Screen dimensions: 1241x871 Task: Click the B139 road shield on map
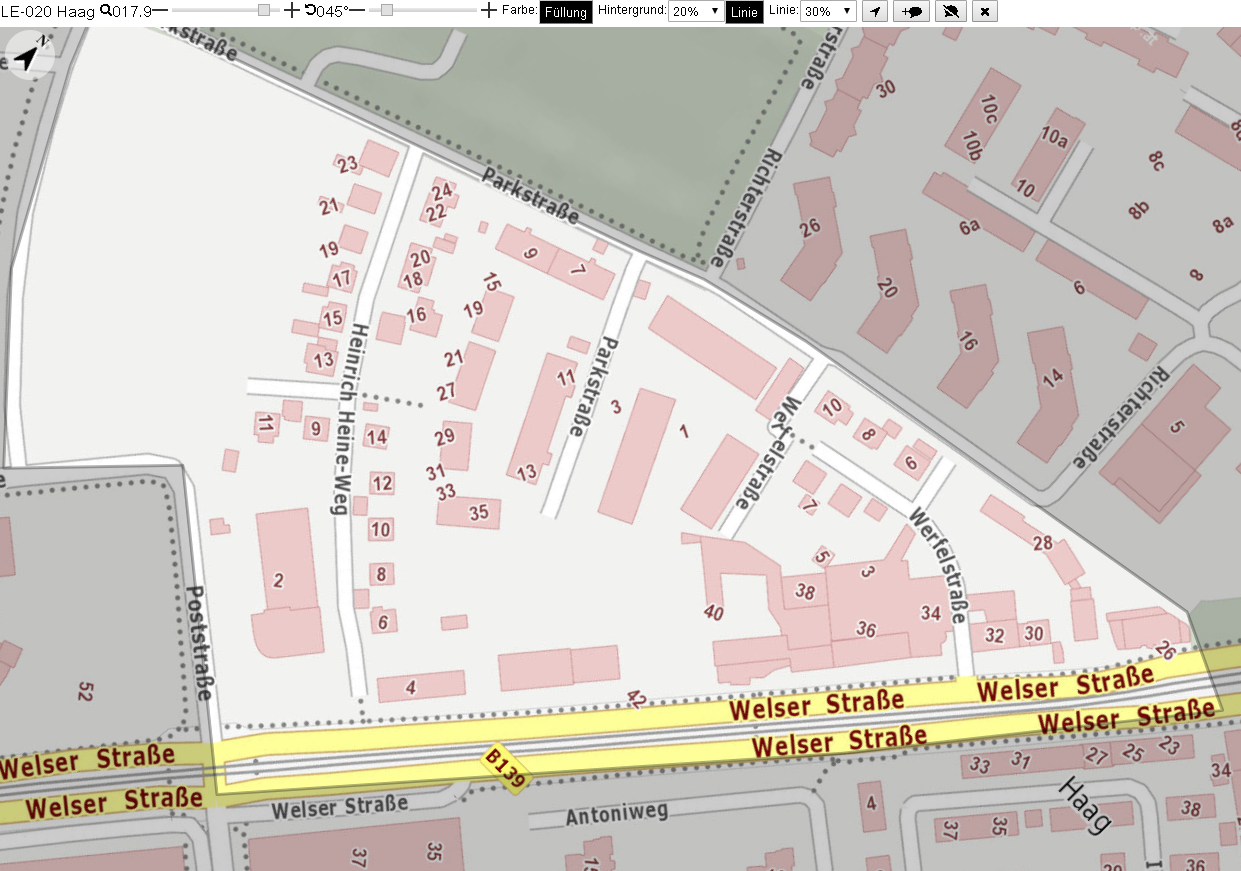point(504,768)
